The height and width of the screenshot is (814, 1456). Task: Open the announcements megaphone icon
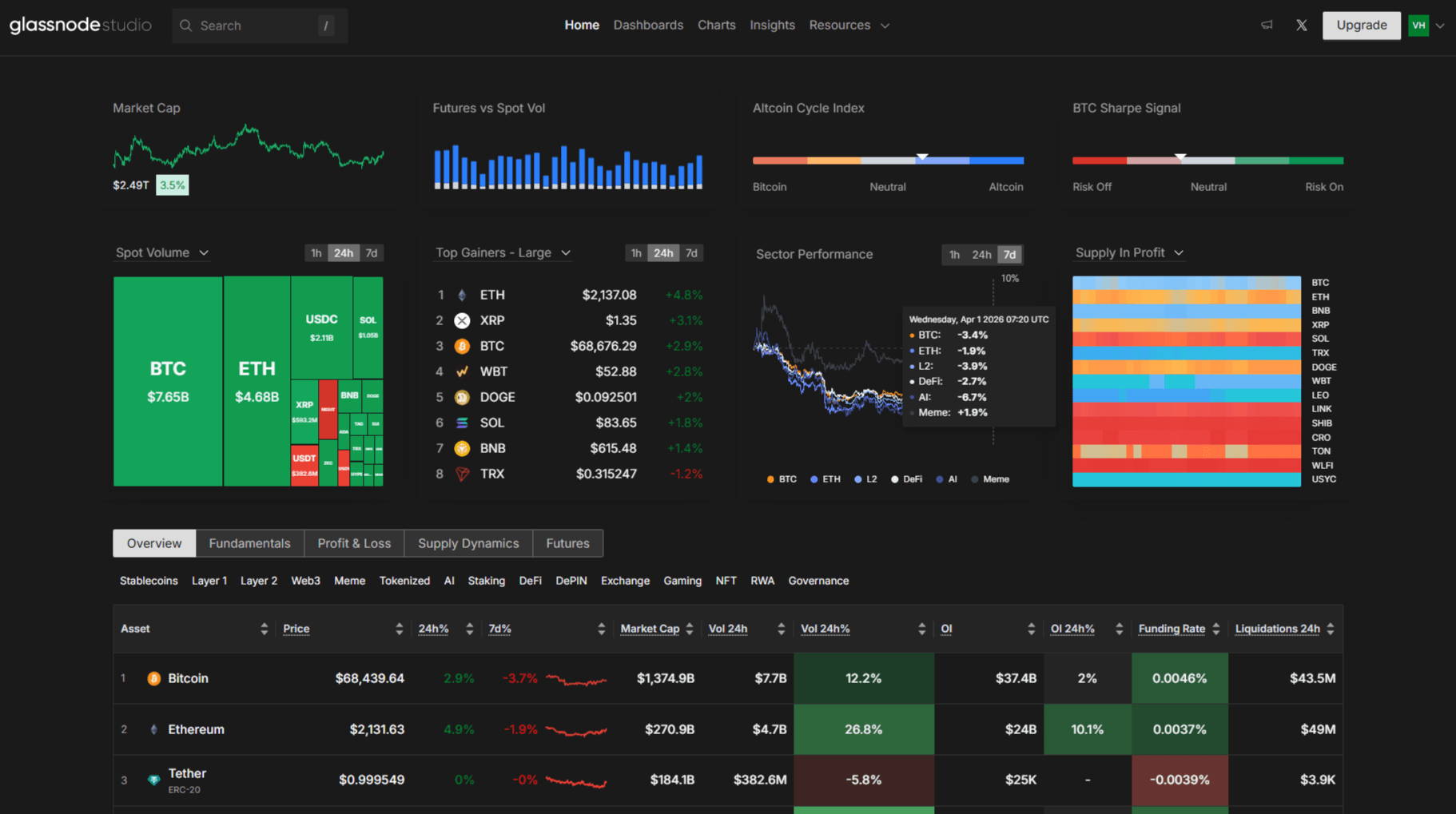point(1266,25)
